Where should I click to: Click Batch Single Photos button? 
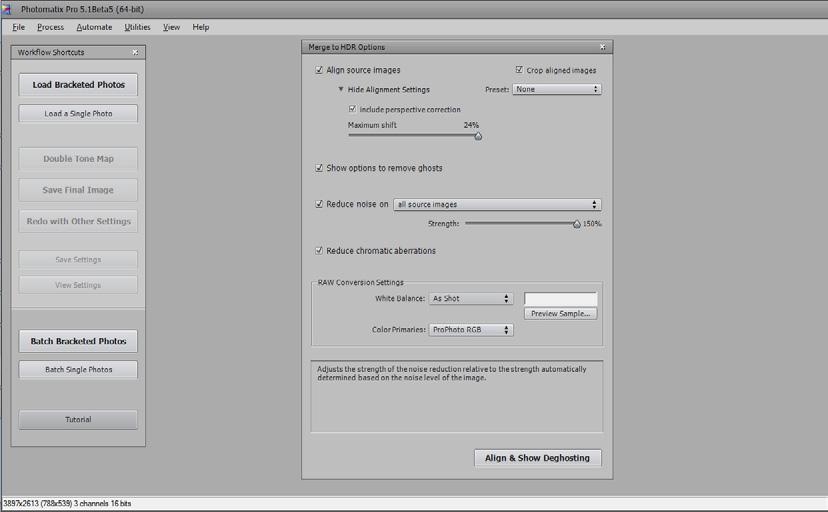78,369
